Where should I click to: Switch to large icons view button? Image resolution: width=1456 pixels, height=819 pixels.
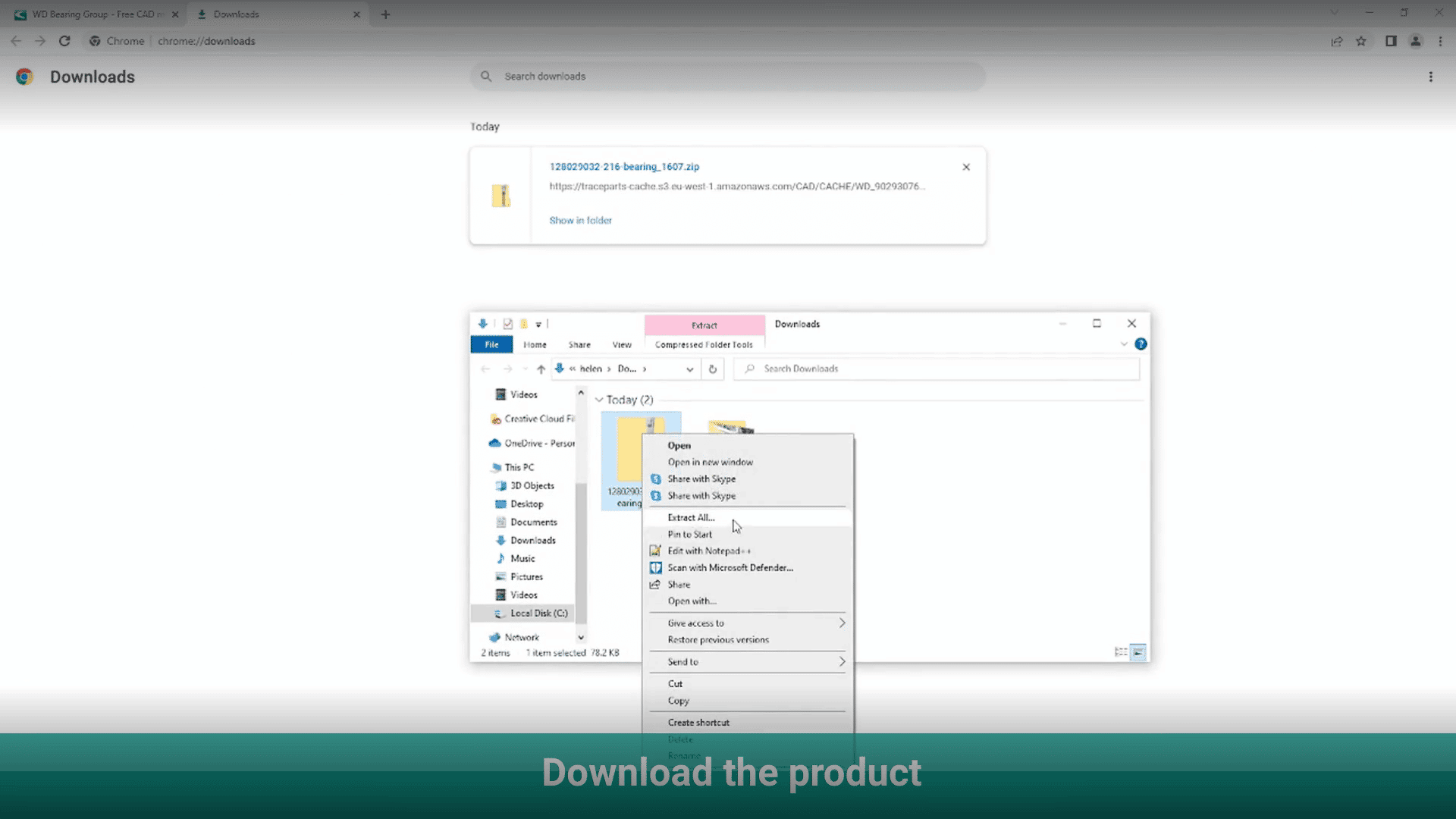point(1138,652)
